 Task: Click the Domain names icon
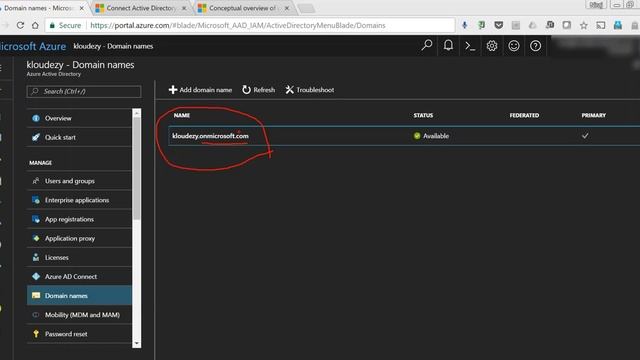(36, 295)
